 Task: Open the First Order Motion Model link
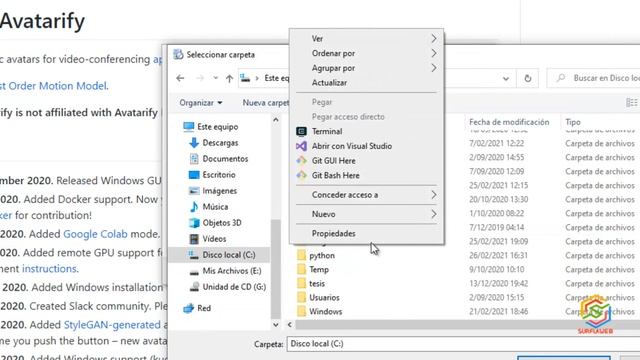pos(53,86)
